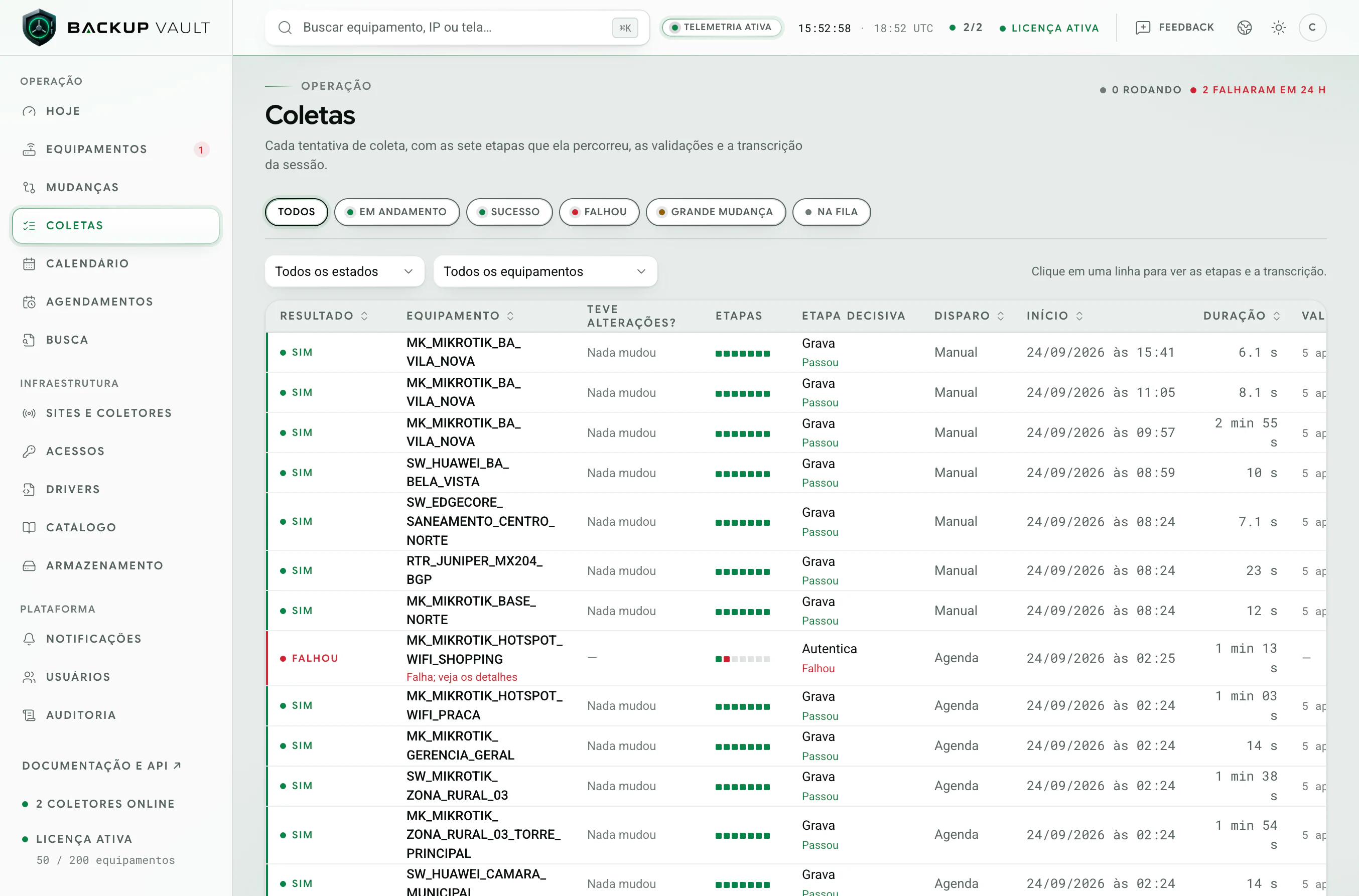1359x896 pixels.
Task: Open Documentação e API link
Action: (x=101, y=766)
